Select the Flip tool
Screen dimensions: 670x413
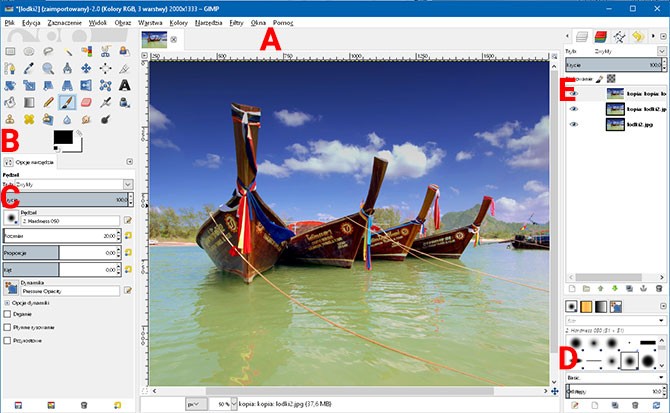(86, 85)
